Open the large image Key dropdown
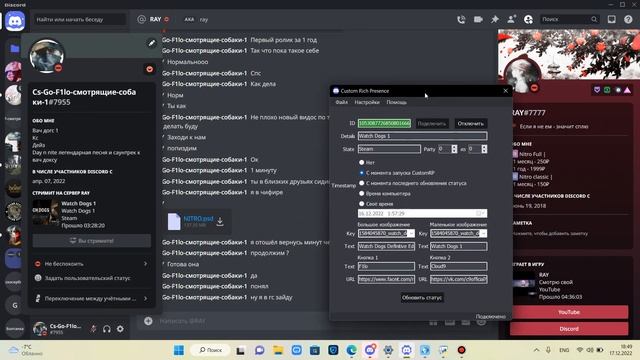 [x=411, y=233]
